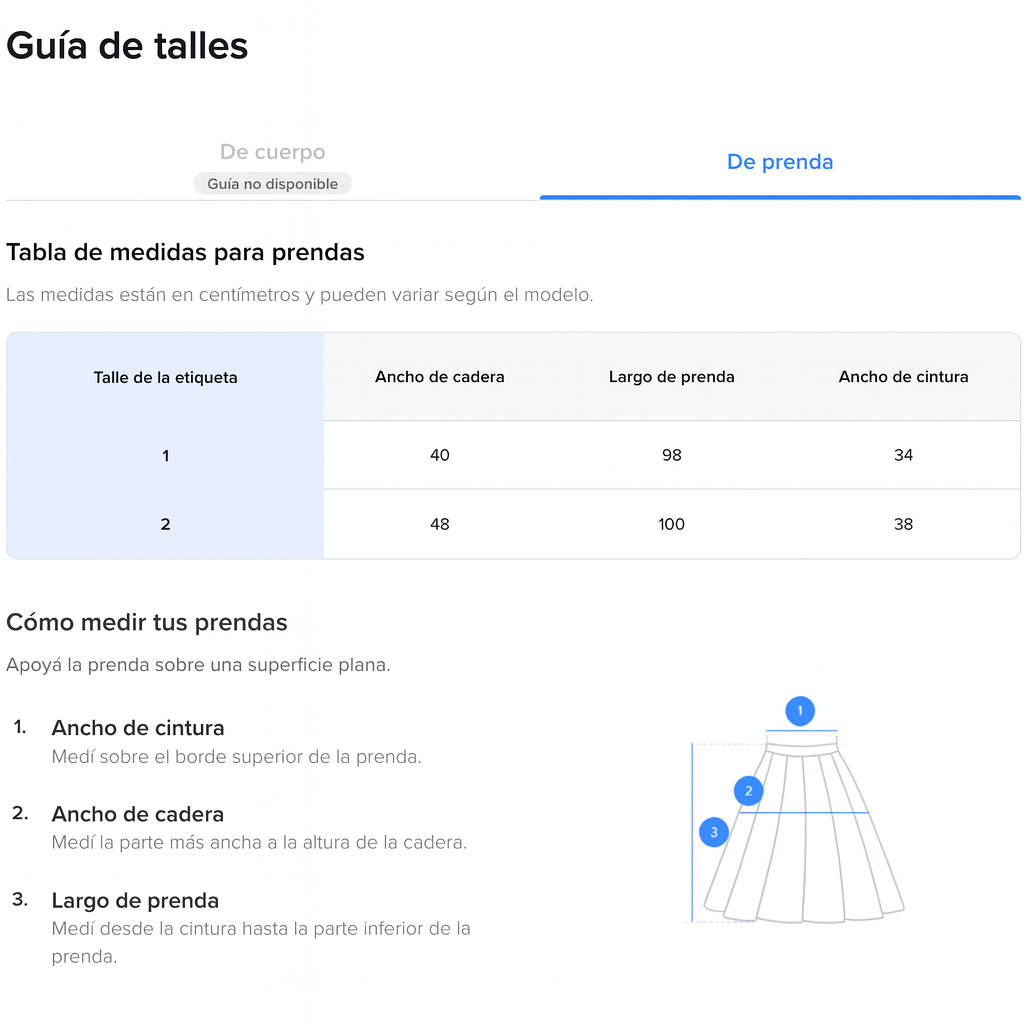This screenshot has height=1024, width=1024.
Task: Click hip width value 48
Action: click(440, 524)
